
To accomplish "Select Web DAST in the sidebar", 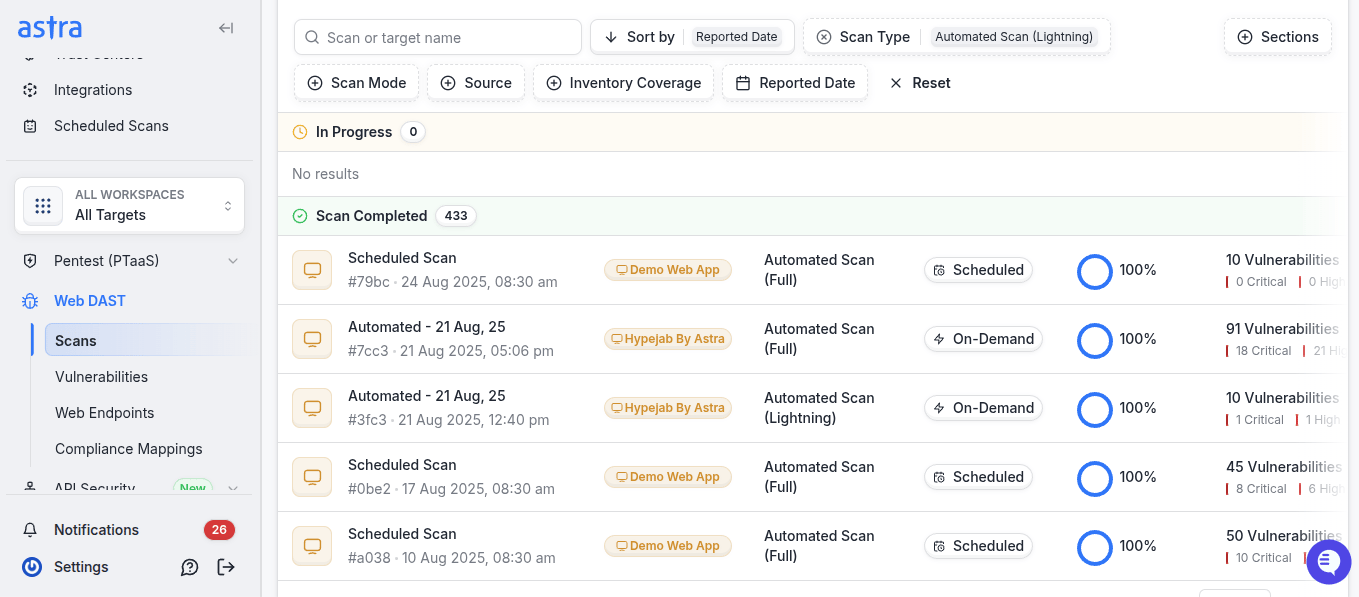I will (89, 301).
